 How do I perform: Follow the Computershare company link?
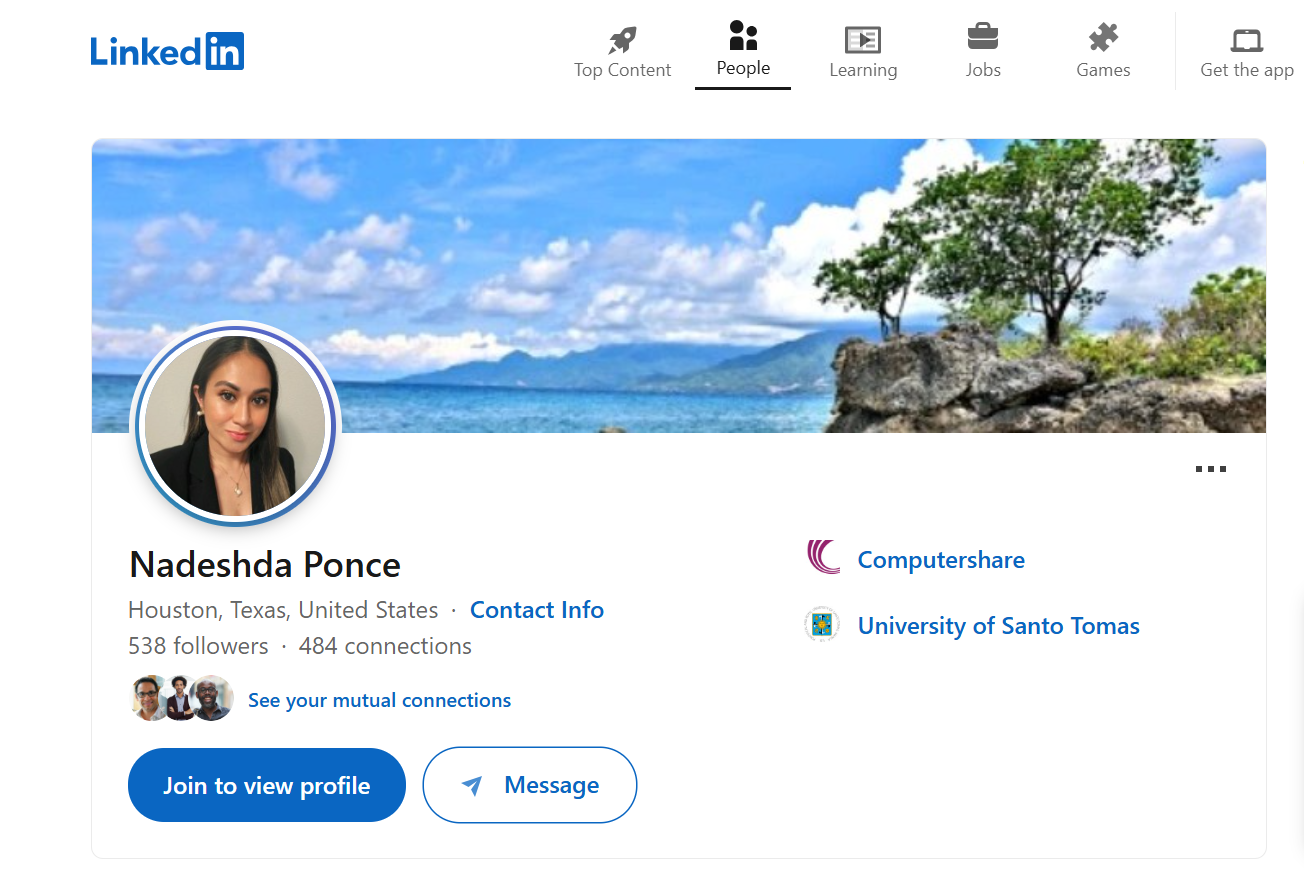[941, 560]
